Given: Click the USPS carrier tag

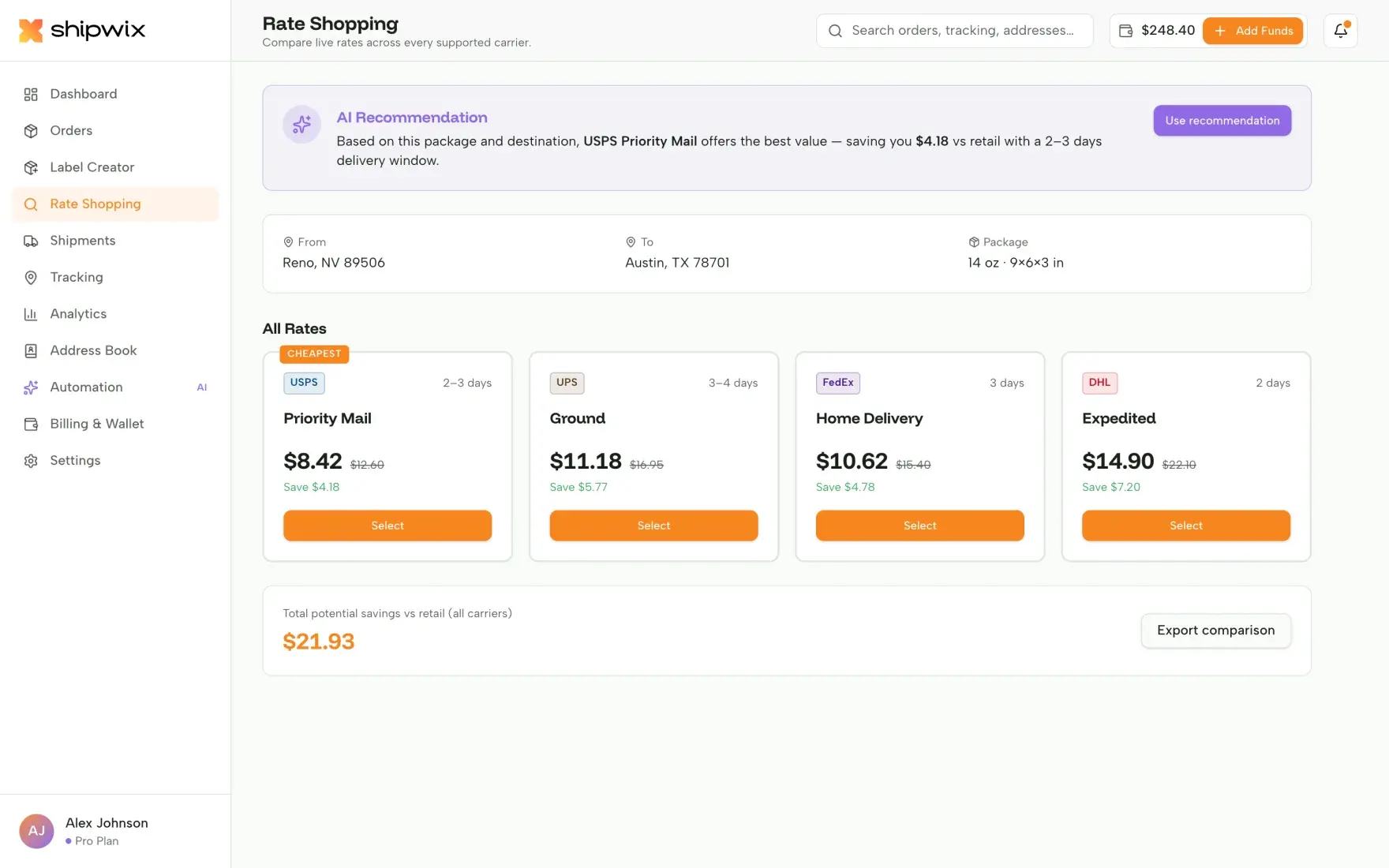Looking at the screenshot, I should 304,383.
